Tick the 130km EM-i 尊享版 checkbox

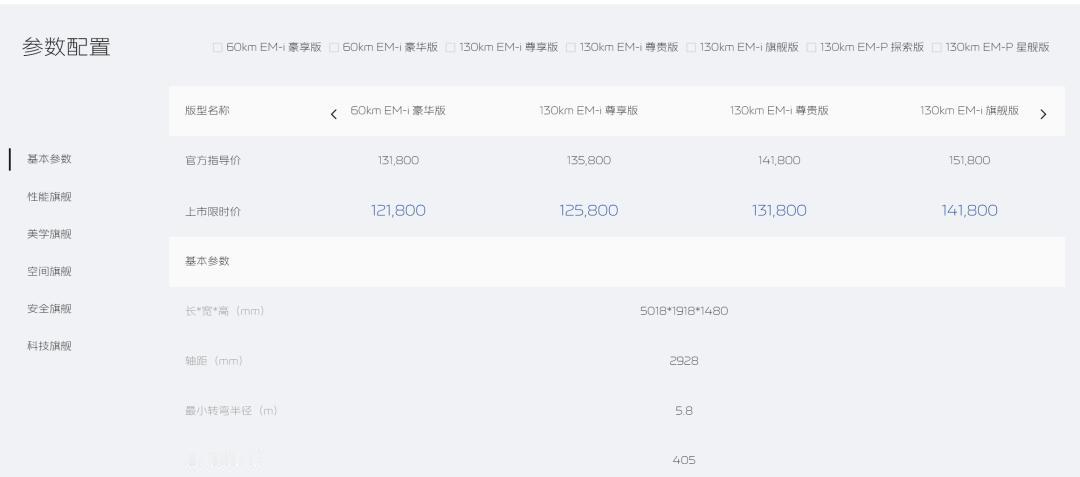coord(450,47)
